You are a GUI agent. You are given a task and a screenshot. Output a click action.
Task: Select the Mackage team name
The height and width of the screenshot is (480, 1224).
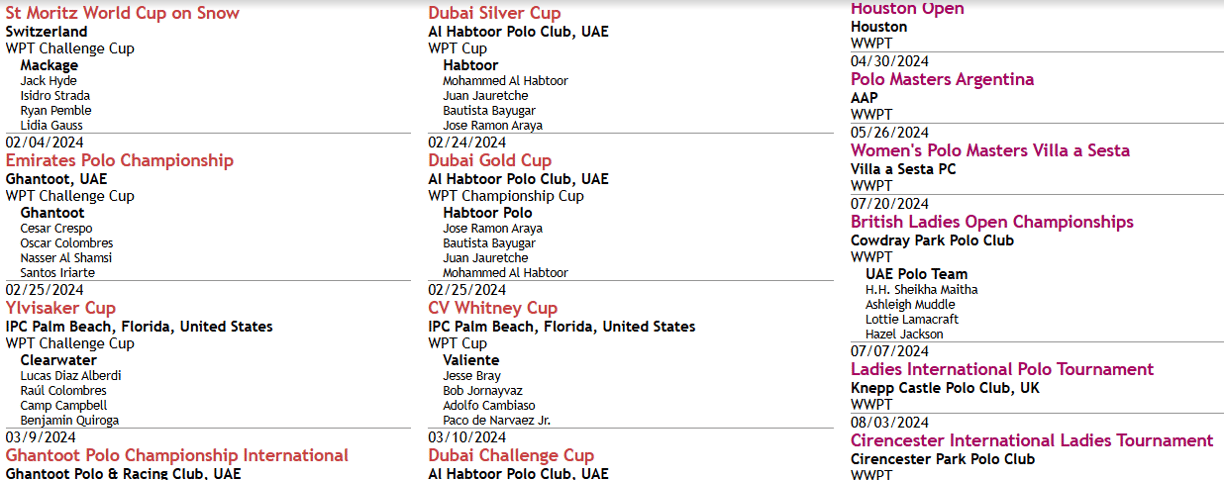tap(49, 65)
